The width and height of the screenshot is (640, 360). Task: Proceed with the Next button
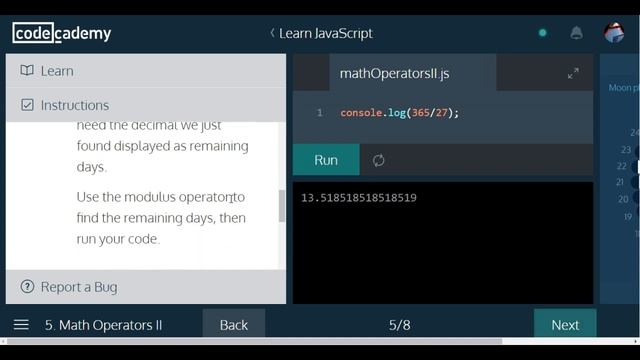(x=565, y=324)
